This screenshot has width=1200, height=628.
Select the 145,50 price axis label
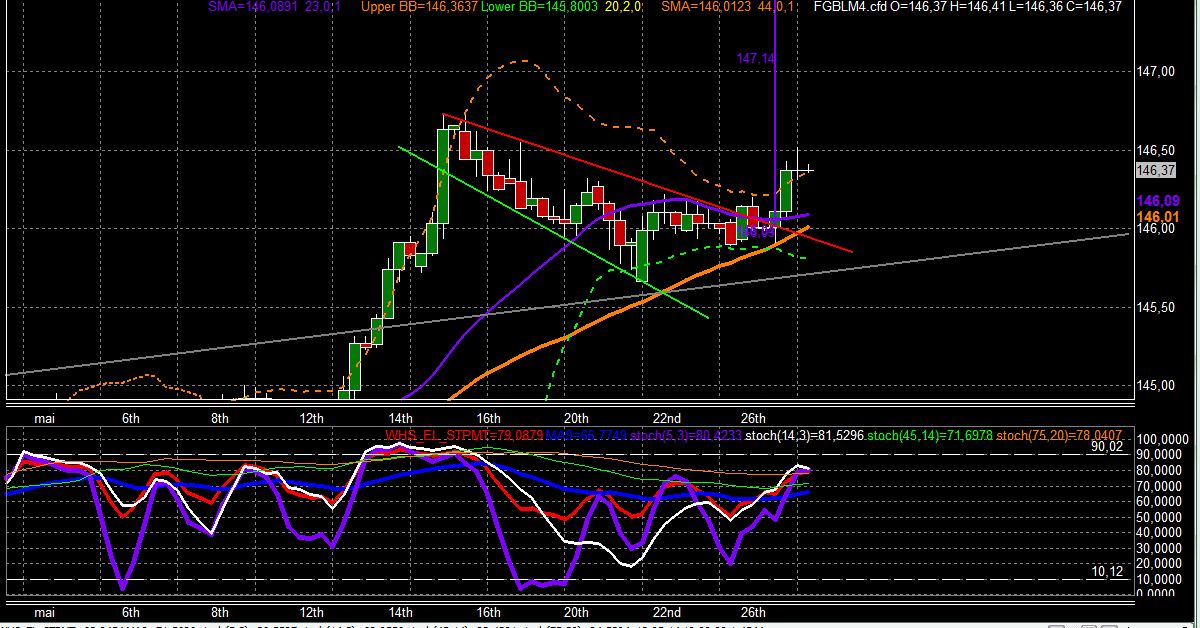pyautogui.click(x=1154, y=307)
